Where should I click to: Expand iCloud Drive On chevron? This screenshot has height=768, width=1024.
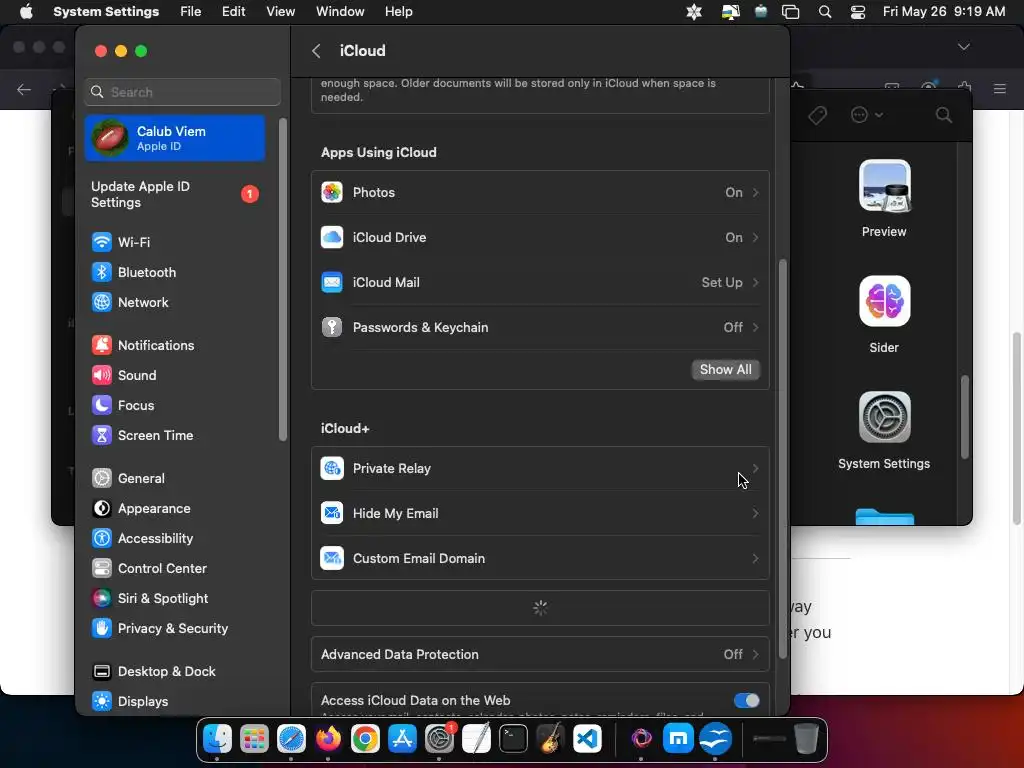point(756,238)
